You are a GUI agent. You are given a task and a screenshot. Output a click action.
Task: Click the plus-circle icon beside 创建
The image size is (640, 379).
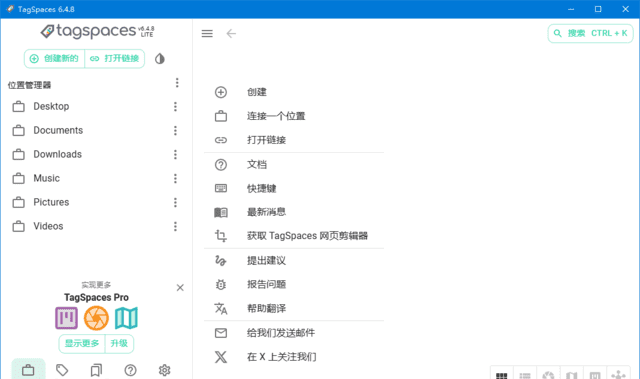pyautogui.click(x=221, y=92)
